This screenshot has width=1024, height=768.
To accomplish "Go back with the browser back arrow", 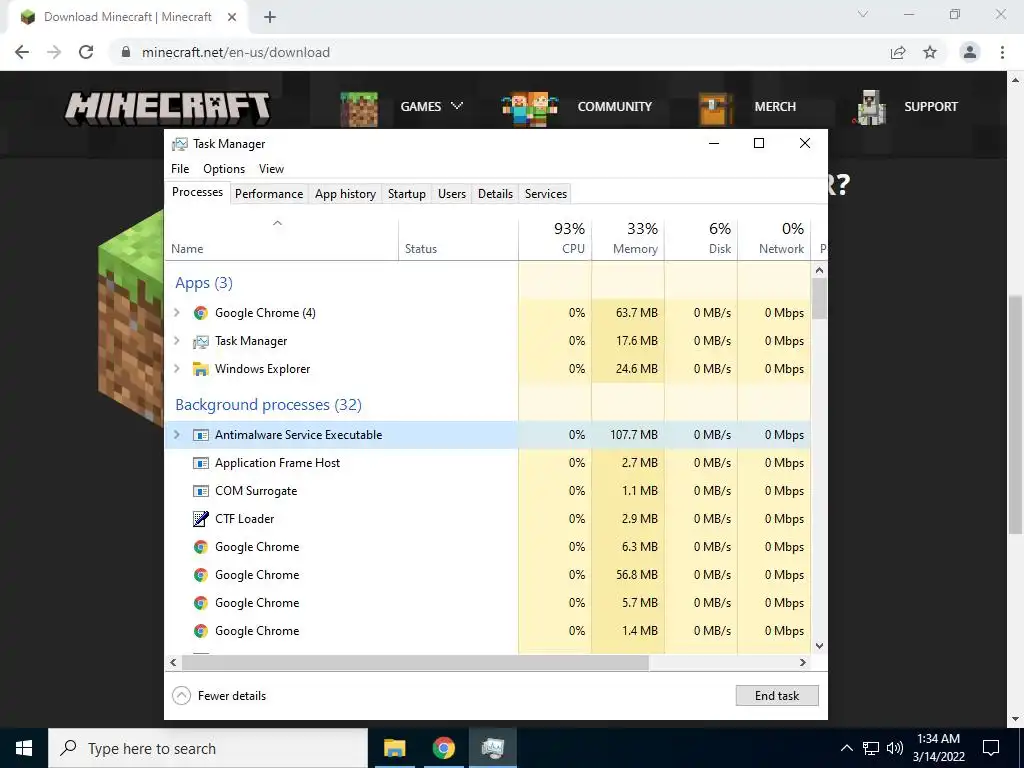I will click(x=22, y=52).
